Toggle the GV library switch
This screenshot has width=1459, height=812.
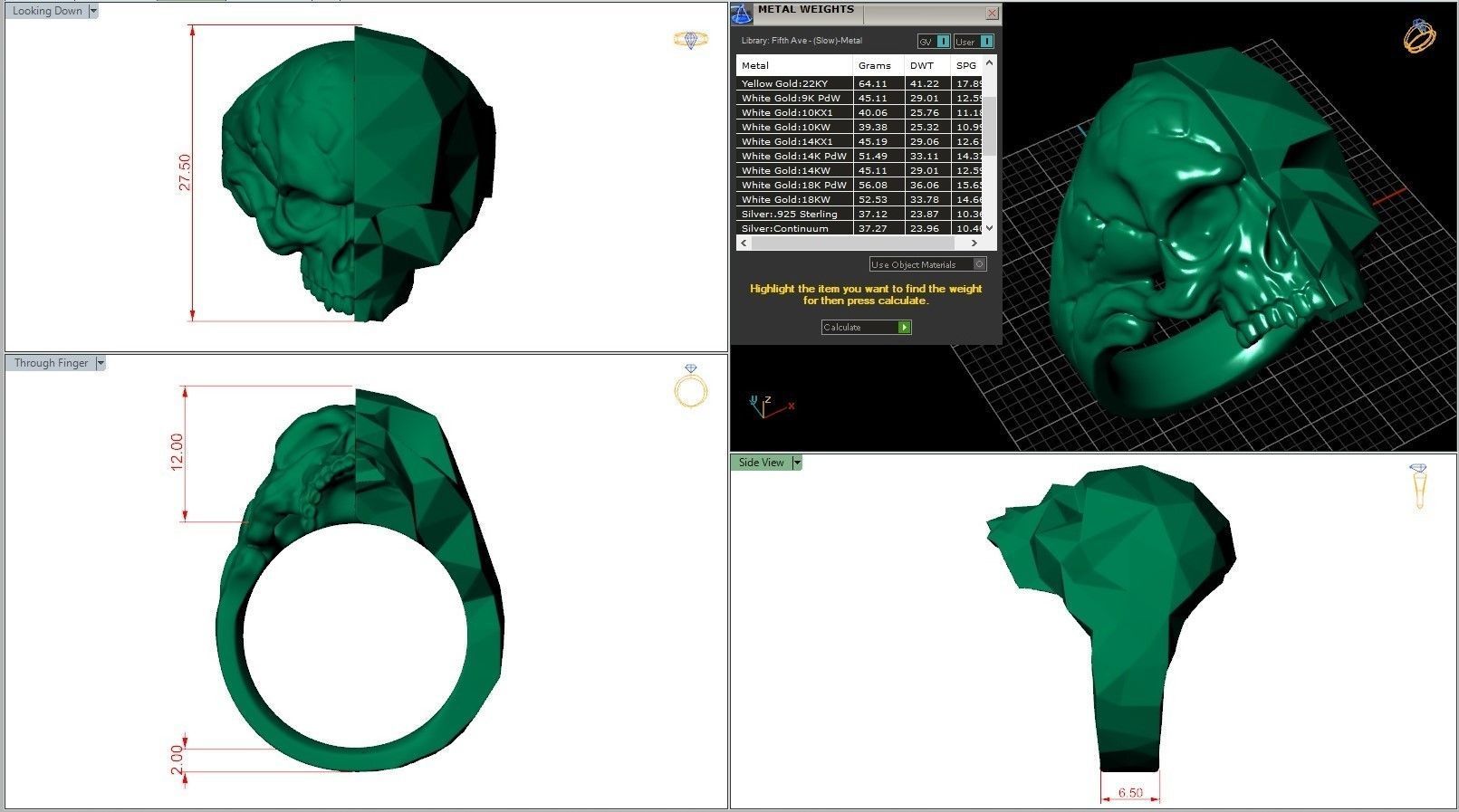[933, 42]
